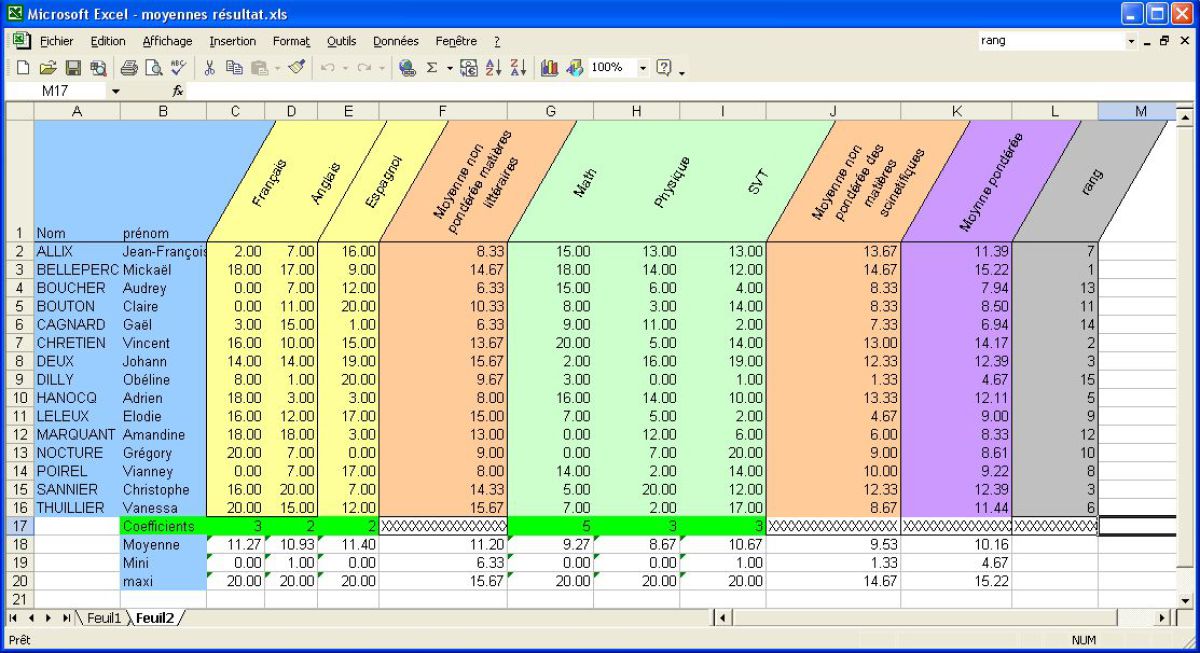Click the horizontal scrollbar left arrow
The width and height of the screenshot is (1200, 653).
[724, 618]
